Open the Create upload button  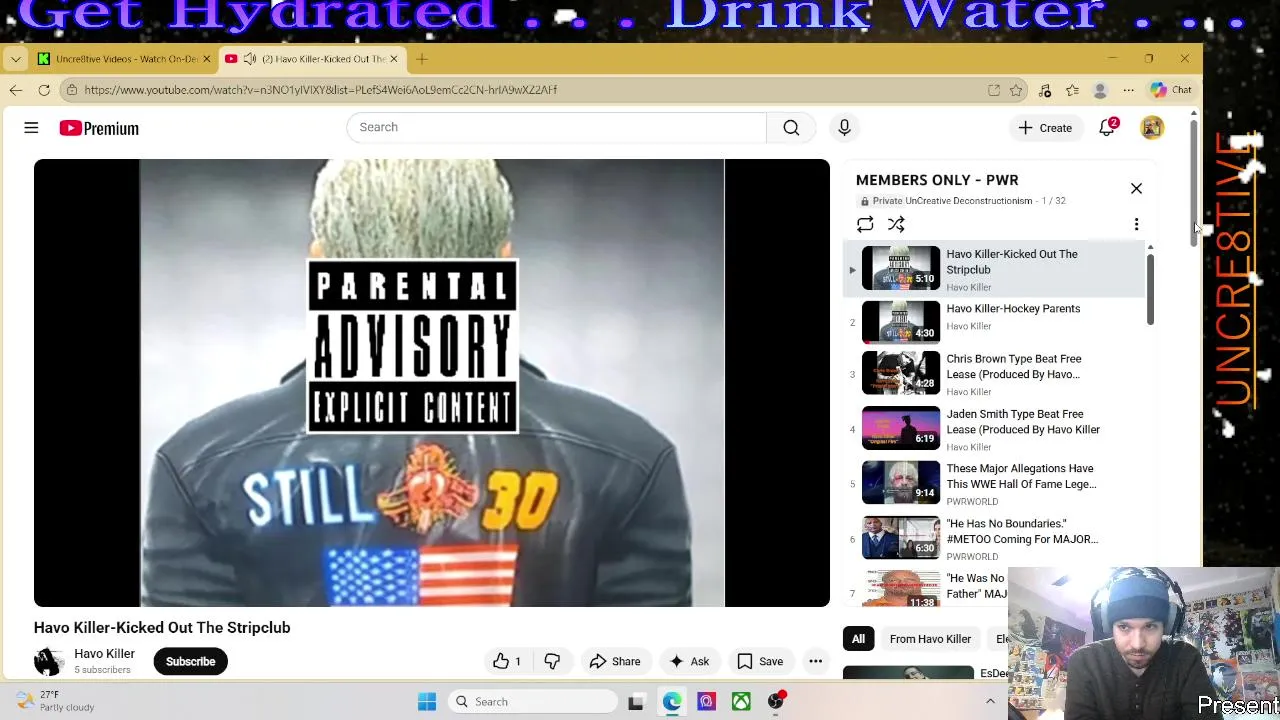tap(1045, 128)
